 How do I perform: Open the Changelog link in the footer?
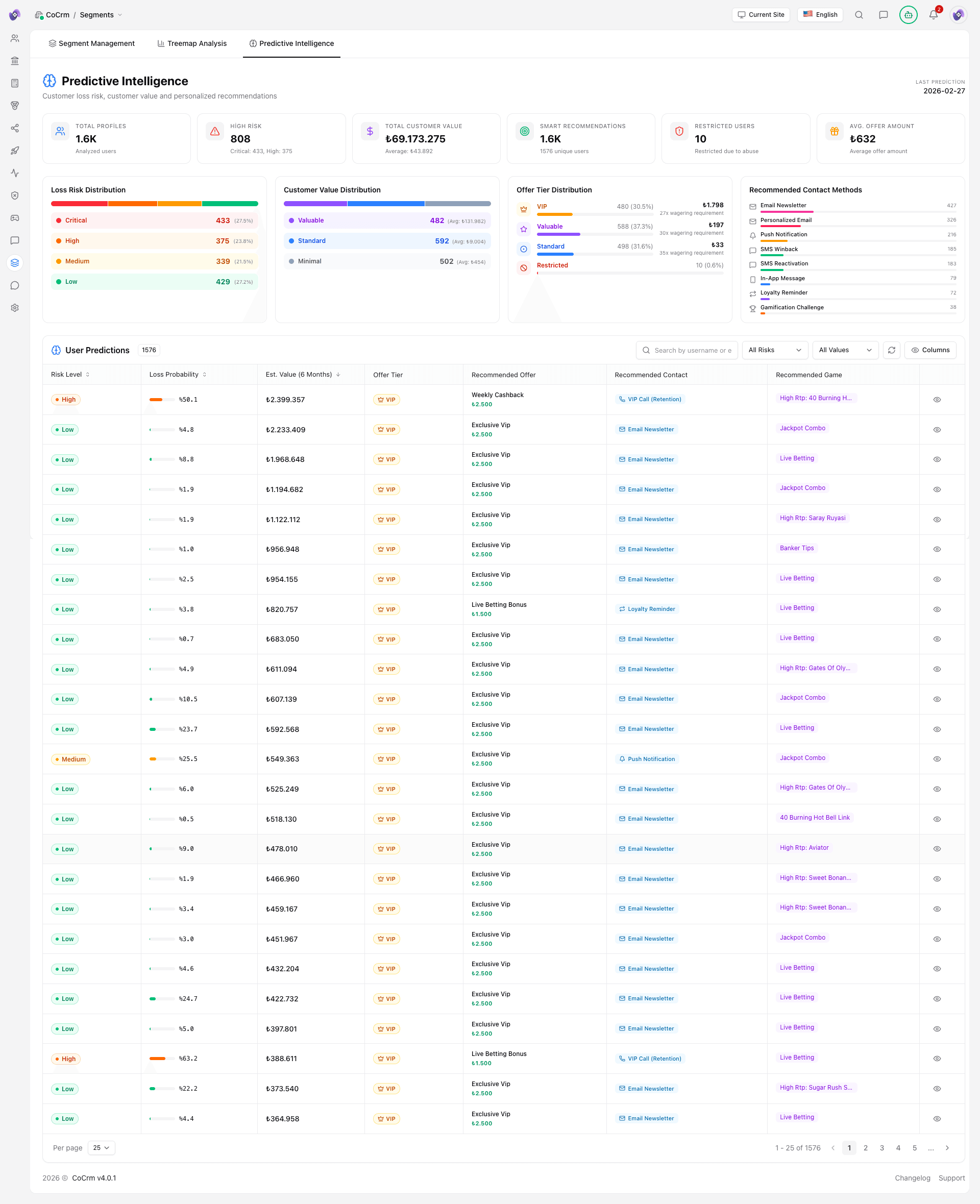pos(912,1178)
